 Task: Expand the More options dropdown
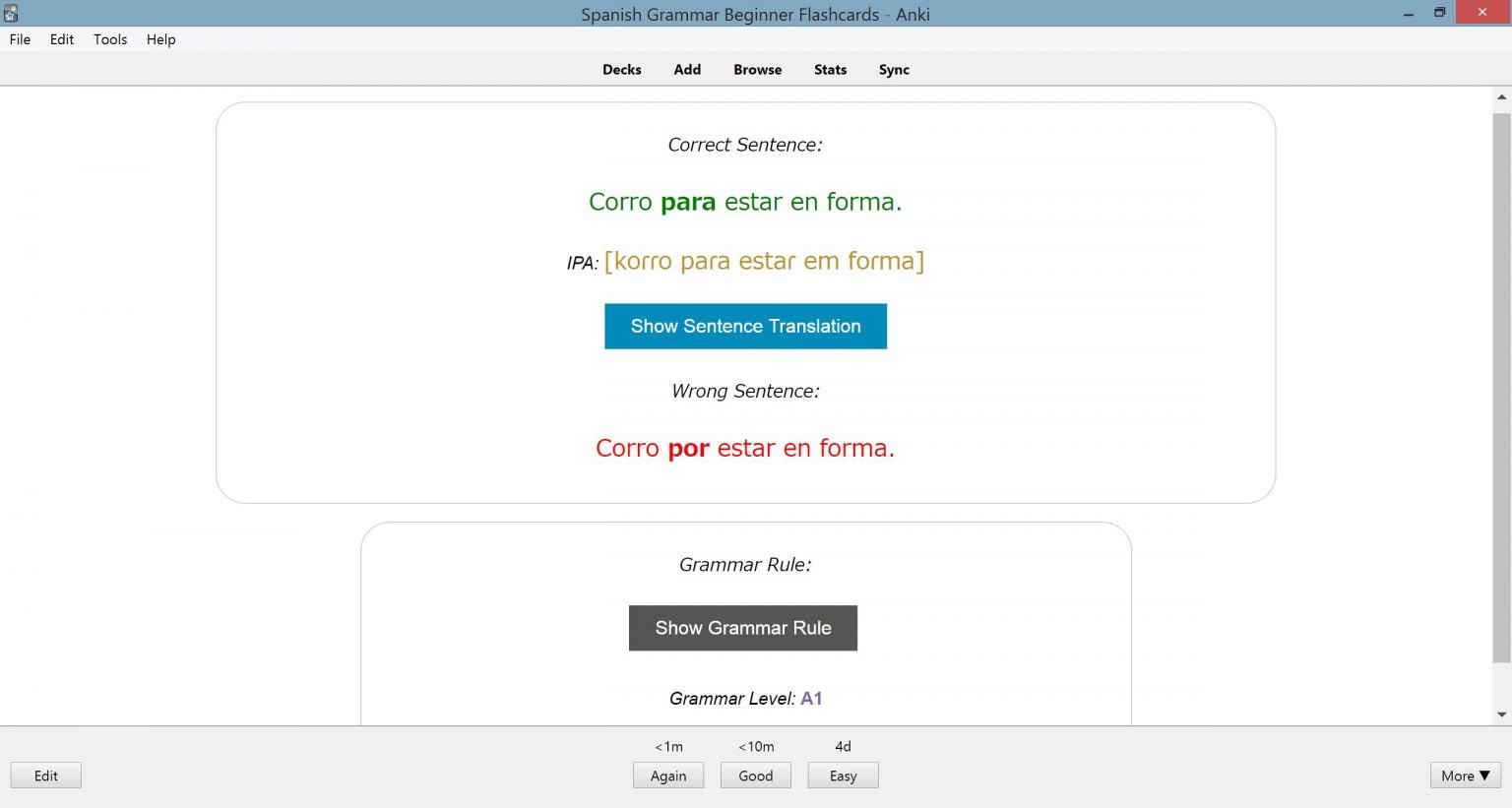[x=1464, y=776]
